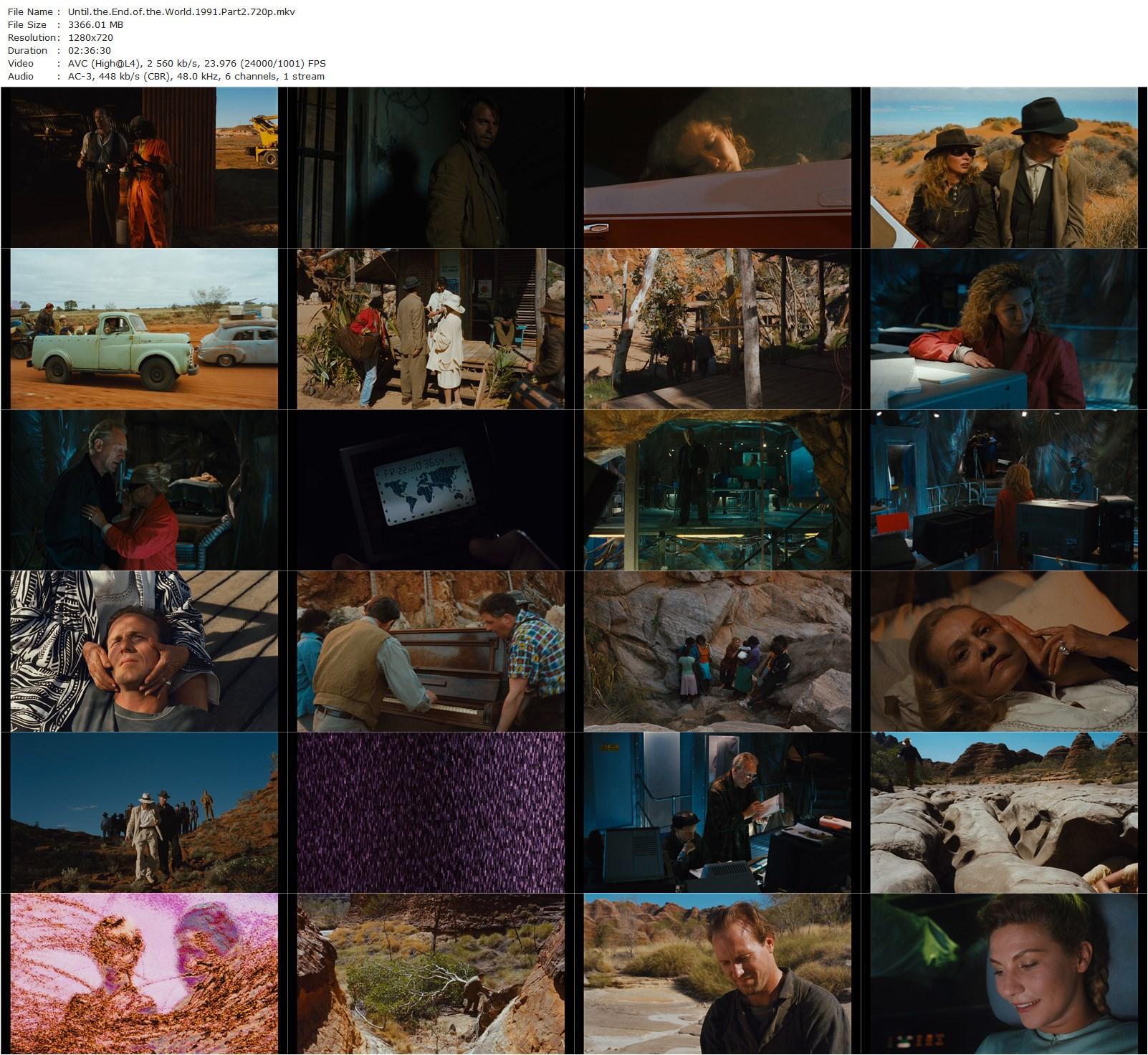Click the green pickup truck thumbnail
Viewport: 1148px width, 1055px height.
144,329
